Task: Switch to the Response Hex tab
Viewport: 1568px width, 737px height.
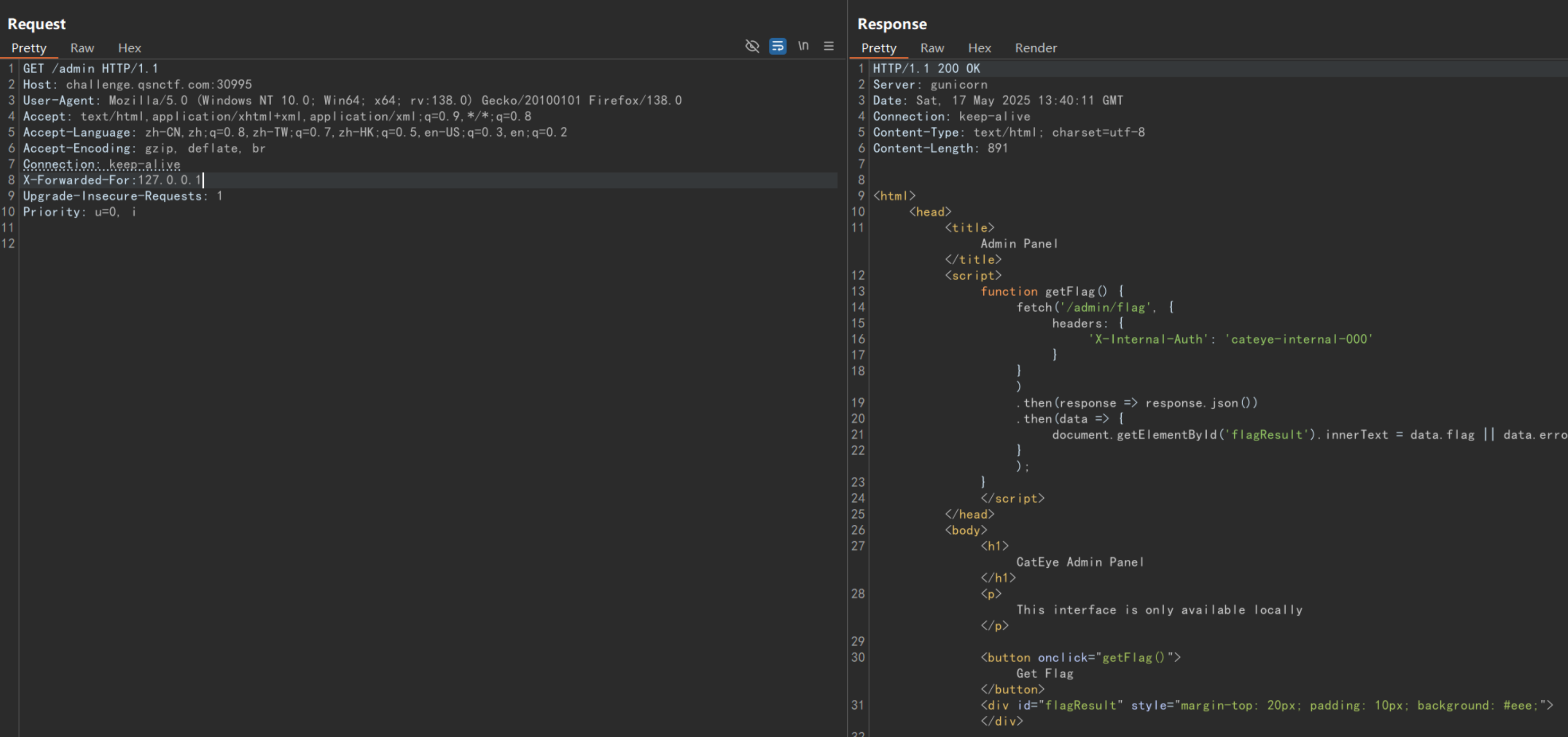Action: click(x=980, y=47)
